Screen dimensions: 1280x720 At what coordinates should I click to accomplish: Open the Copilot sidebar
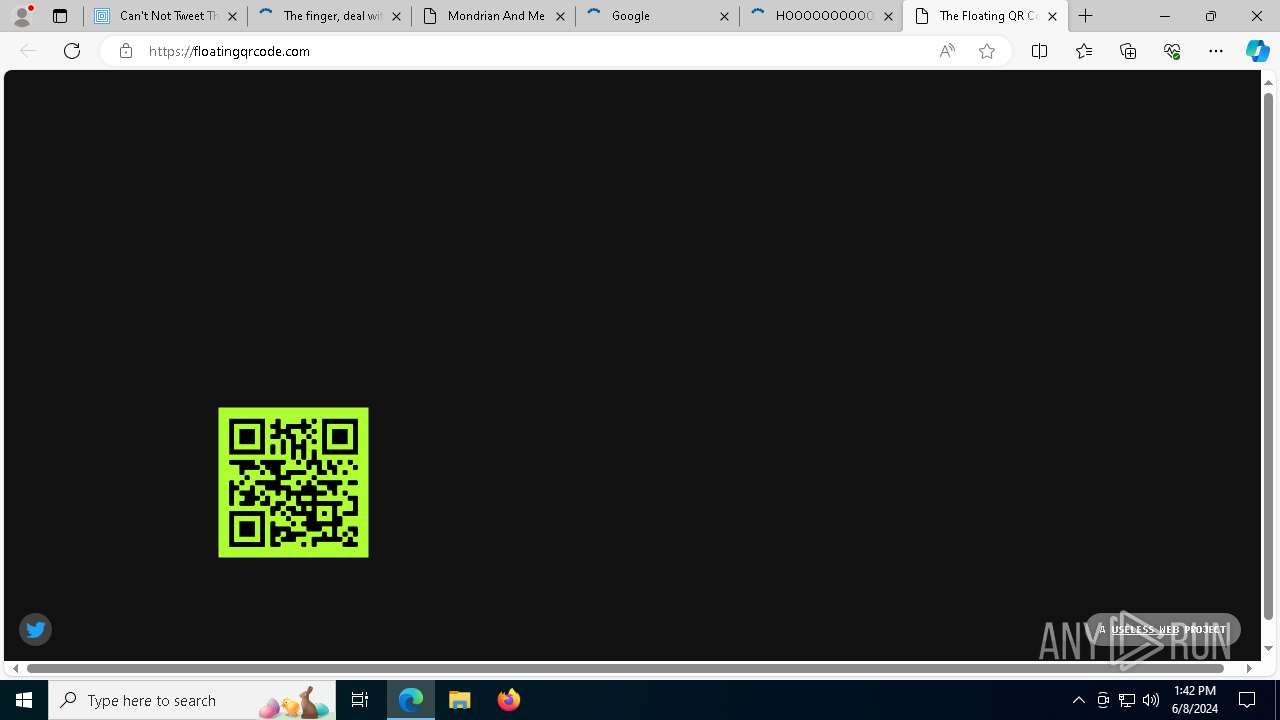click(x=1257, y=51)
